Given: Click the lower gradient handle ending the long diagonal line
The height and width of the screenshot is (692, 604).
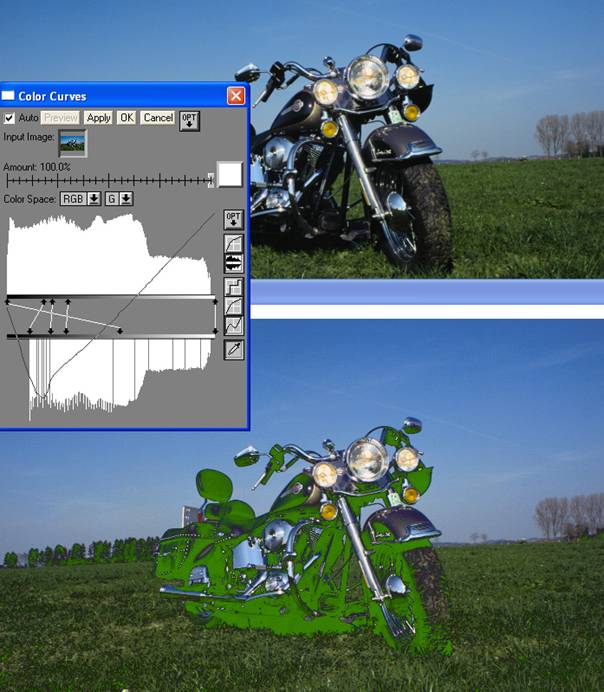Looking at the screenshot, I should click(120, 331).
